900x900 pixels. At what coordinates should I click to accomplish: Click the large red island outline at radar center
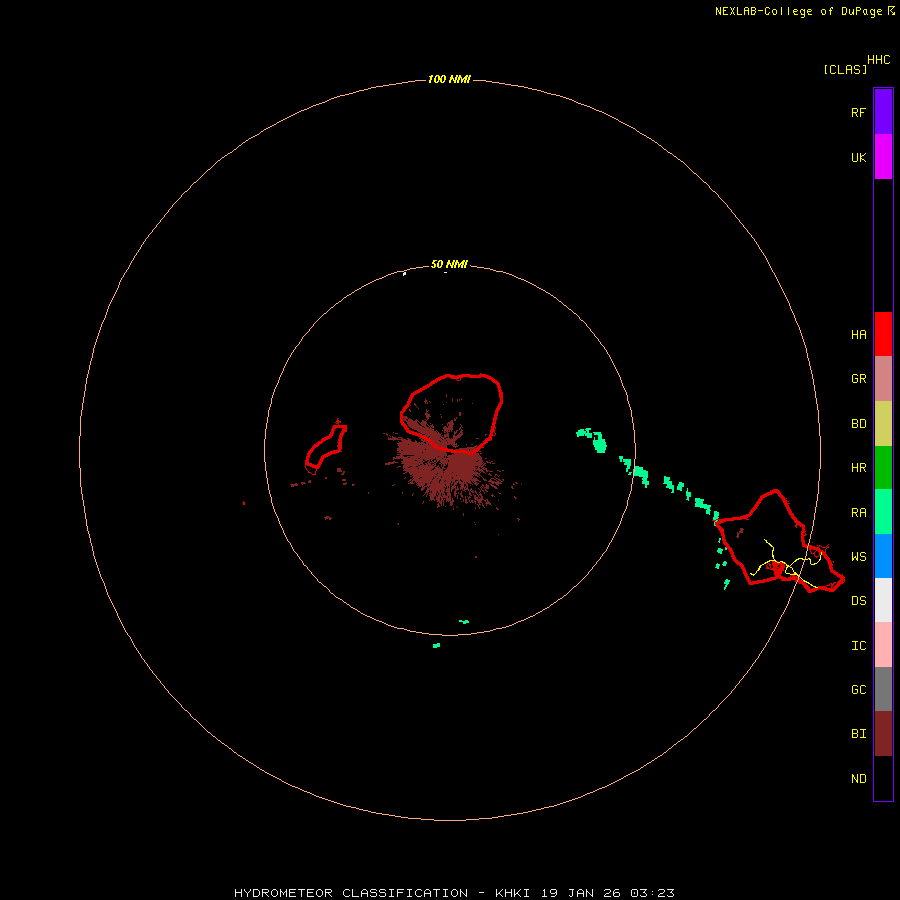point(452,414)
